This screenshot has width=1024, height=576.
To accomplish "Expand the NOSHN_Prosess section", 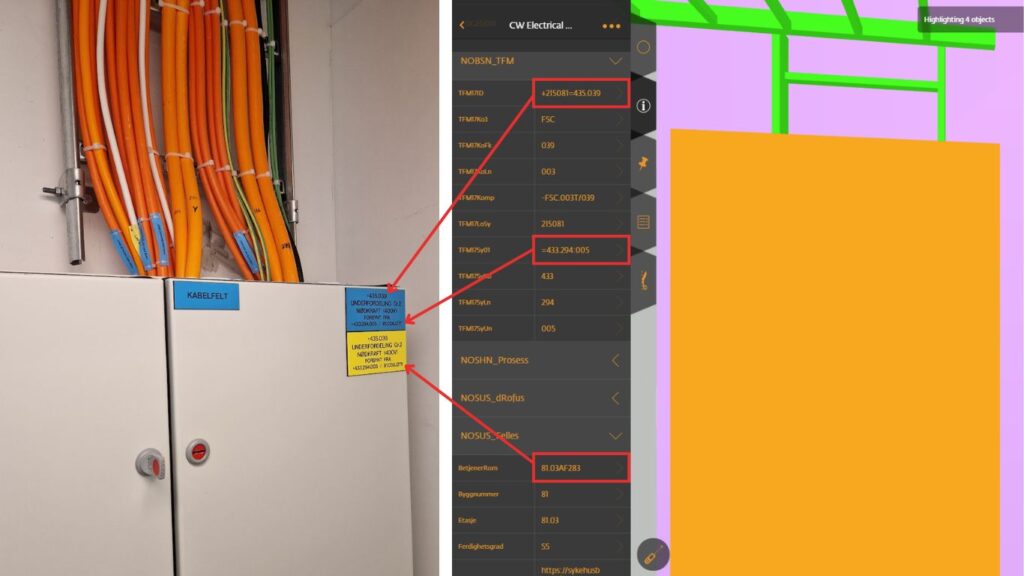I will pyautogui.click(x=616, y=360).
